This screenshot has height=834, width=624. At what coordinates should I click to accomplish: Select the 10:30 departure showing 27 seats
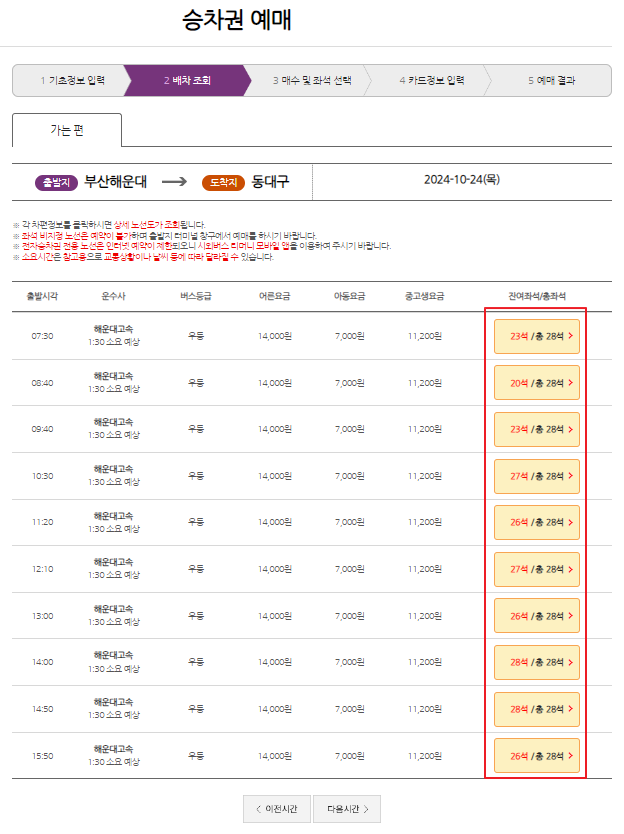point(536,477)
